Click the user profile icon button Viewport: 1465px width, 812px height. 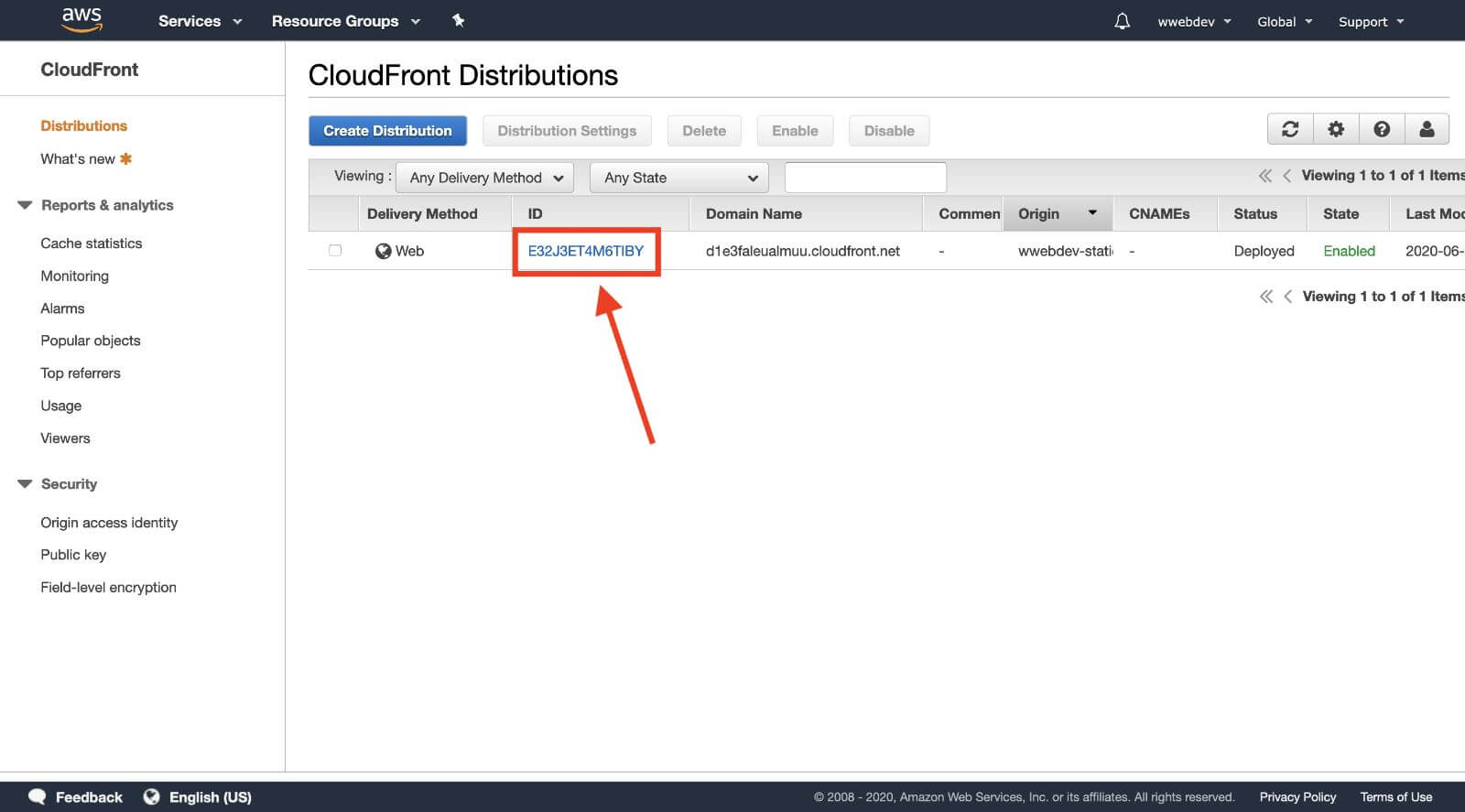coord(1427,129)
